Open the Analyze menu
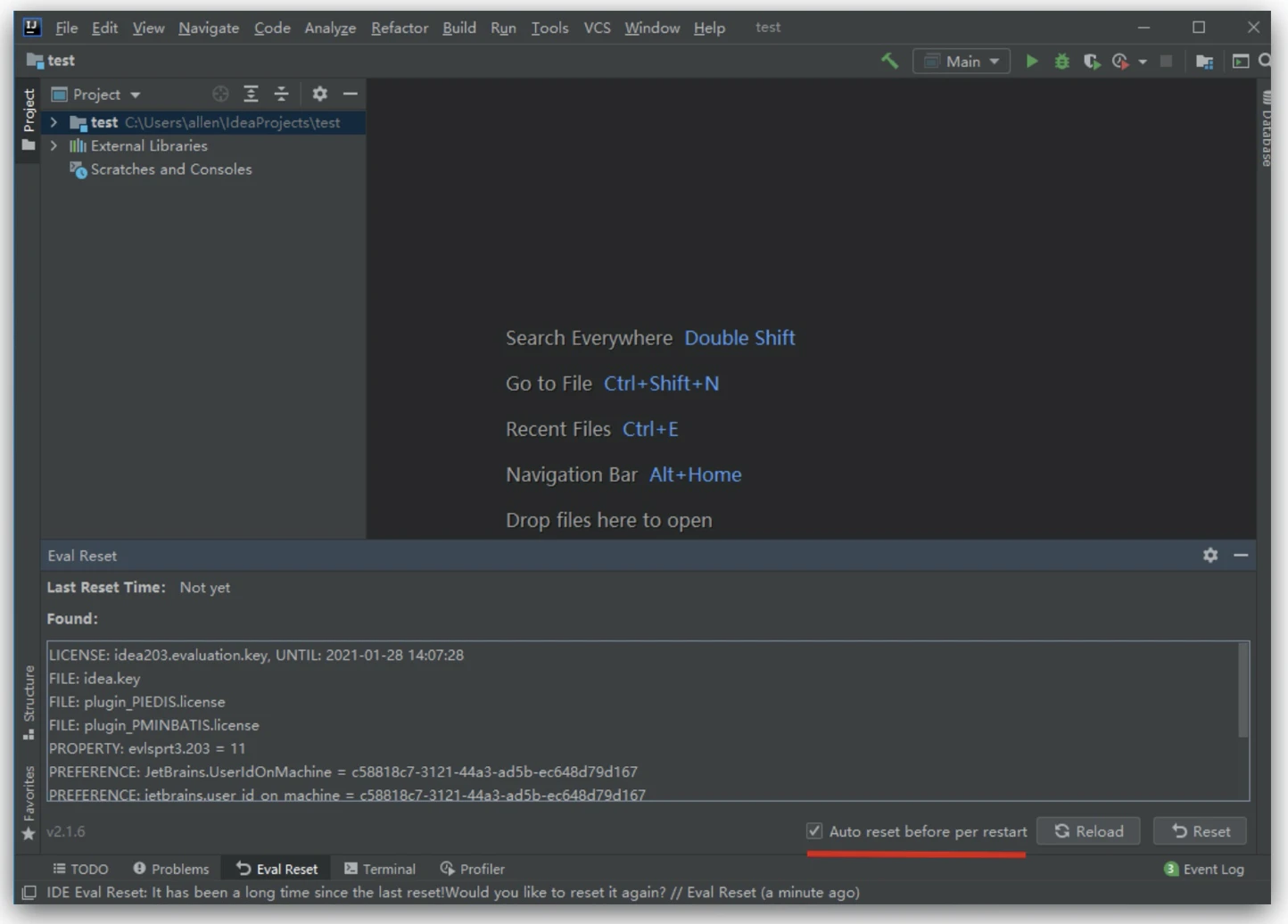 tap(330, 28)
